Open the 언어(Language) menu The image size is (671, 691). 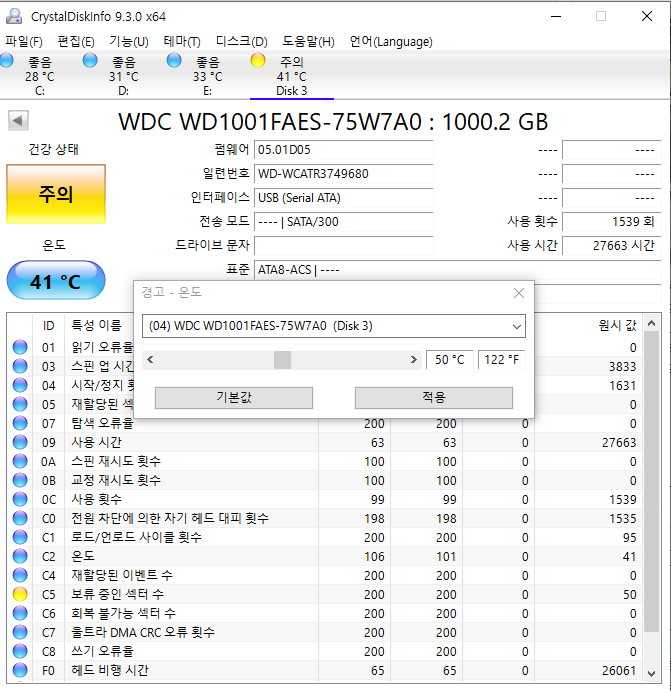click(x=391, y=41)
